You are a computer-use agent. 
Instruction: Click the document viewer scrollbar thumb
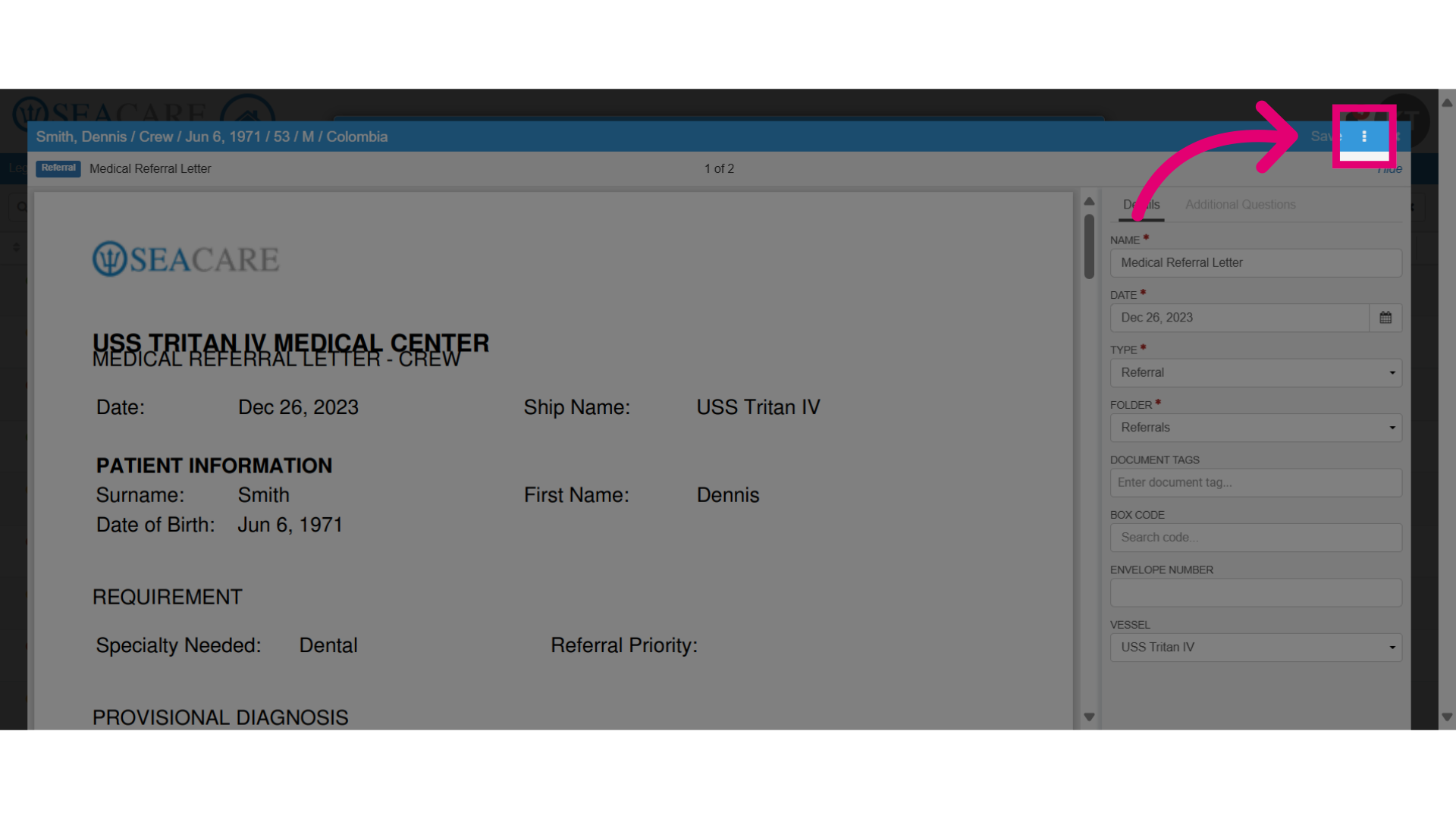click(1089, 246)
